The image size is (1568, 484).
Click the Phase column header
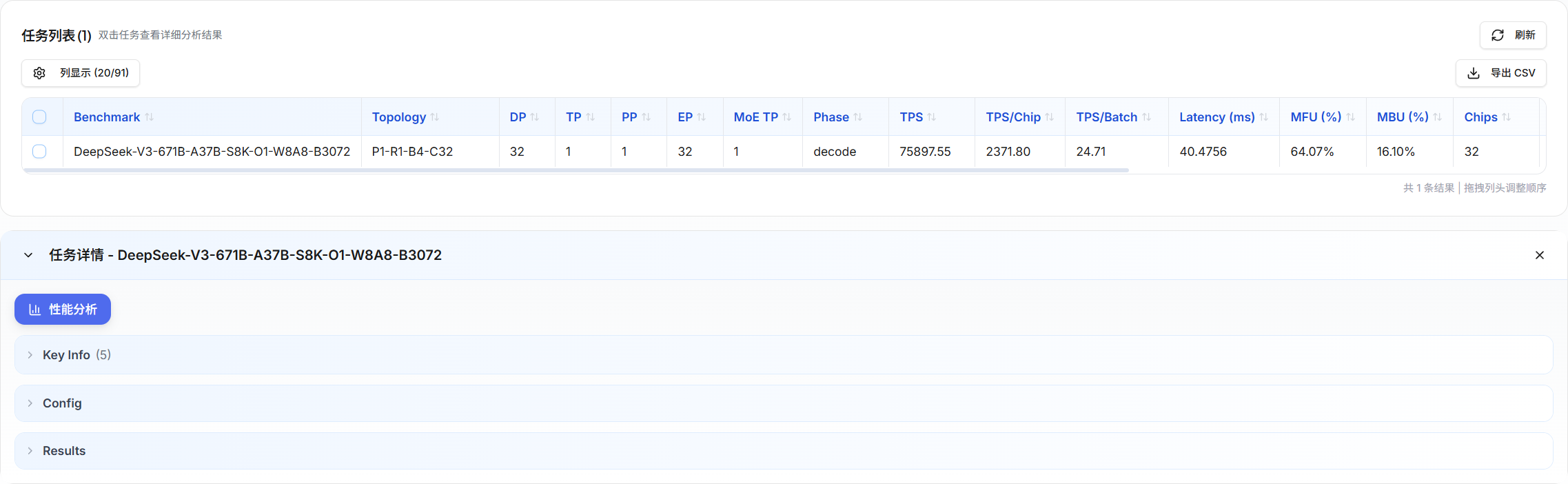point(831,117)
